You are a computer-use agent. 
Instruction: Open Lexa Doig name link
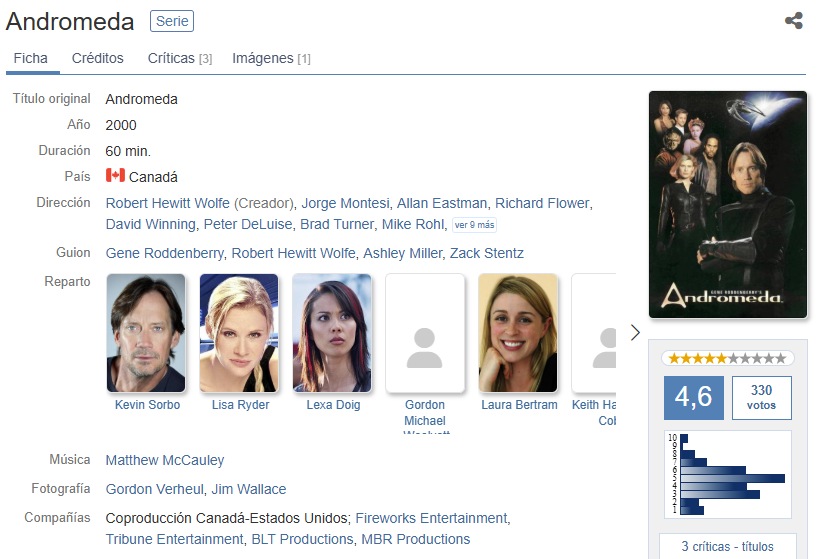click(333, 405)
